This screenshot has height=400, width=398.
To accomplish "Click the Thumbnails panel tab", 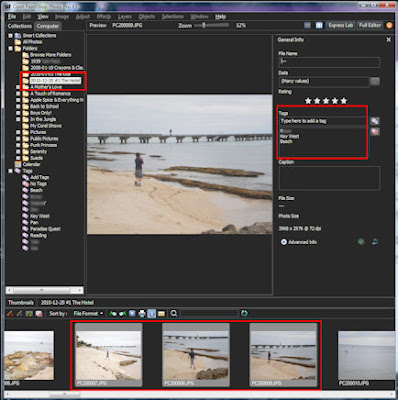I will pos(21,303).
